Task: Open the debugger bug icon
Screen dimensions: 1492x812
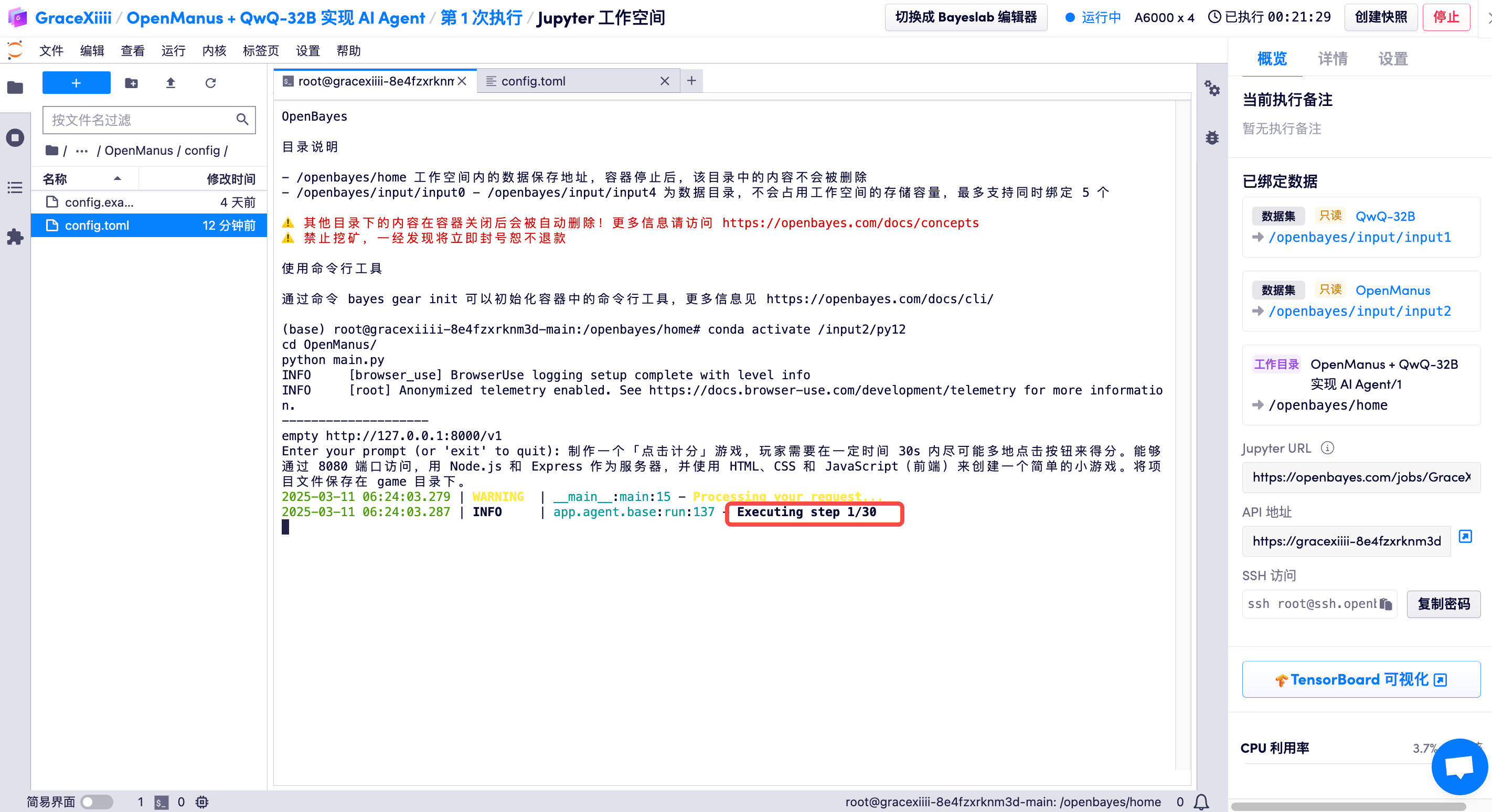Action: (x=1212, y=138)
